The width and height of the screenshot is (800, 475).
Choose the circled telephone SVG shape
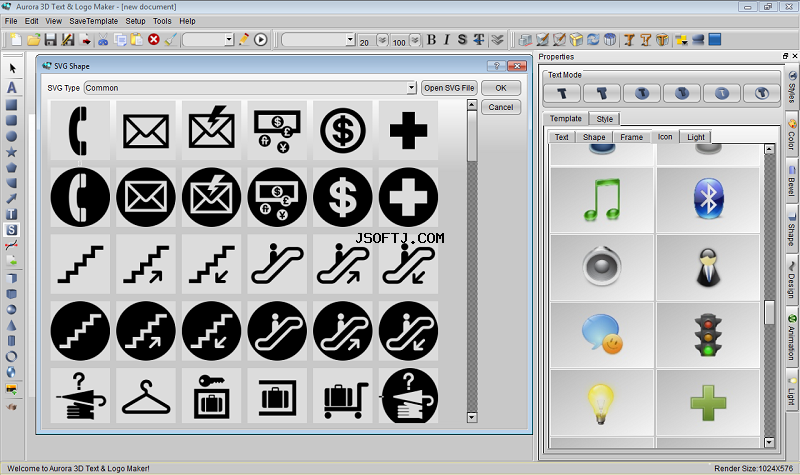[80, 197]
